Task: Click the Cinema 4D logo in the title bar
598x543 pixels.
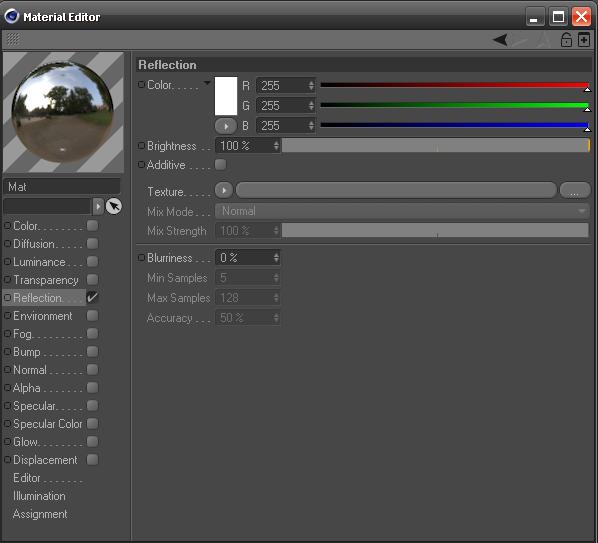Action: (12, 16)
